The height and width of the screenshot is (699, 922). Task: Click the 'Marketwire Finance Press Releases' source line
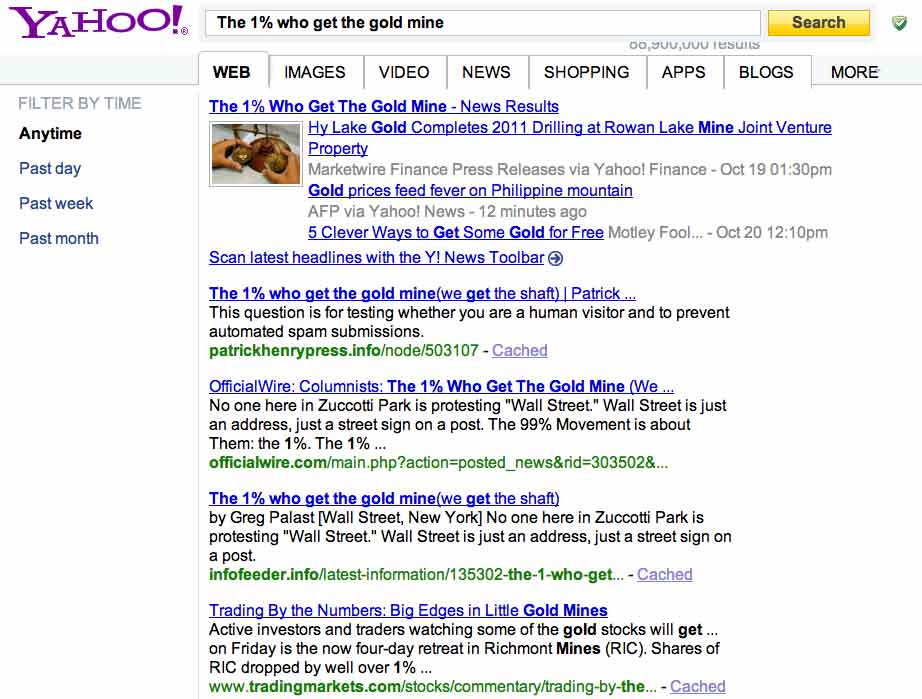(x=570, y=169)
